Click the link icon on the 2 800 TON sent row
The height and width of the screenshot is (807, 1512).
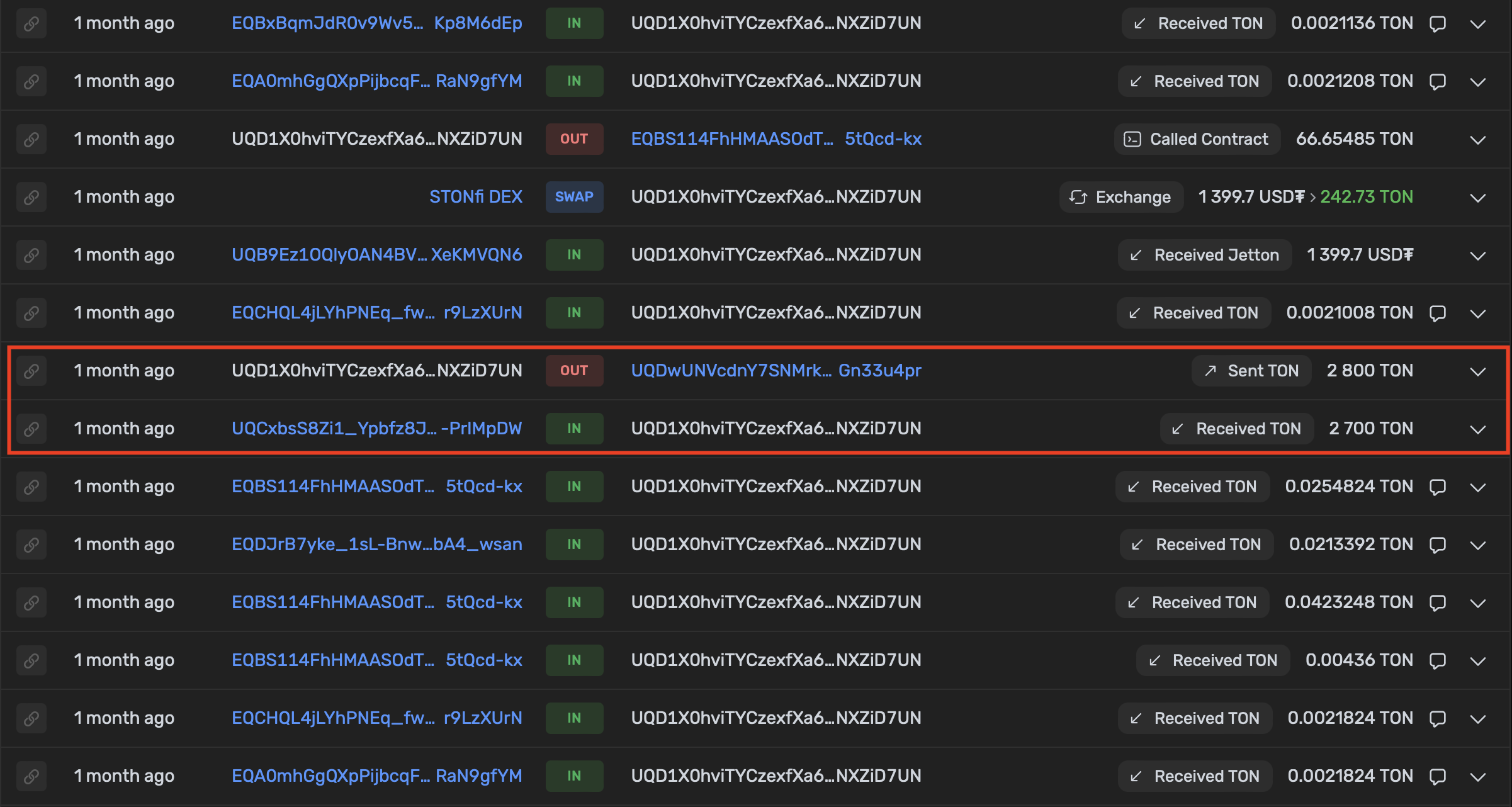click(31, 371)
